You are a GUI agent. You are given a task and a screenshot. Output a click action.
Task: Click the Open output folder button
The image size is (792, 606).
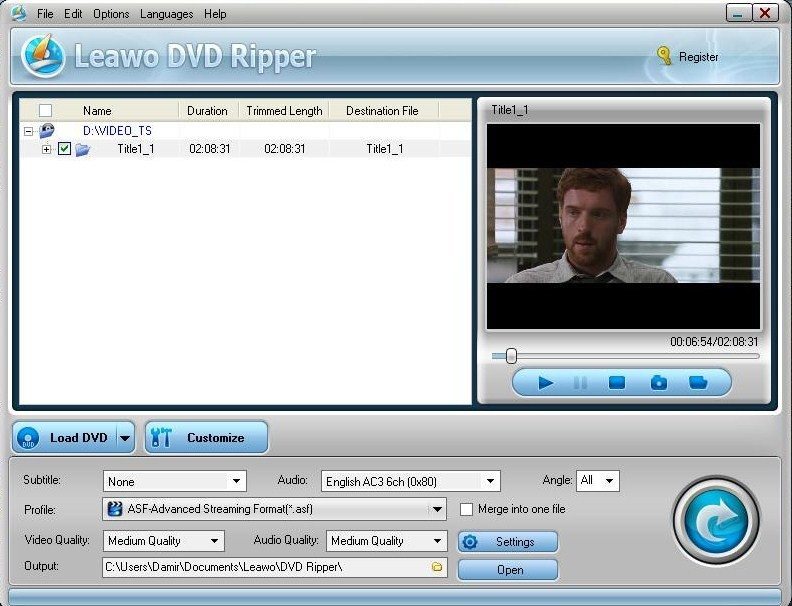point(508,570)
